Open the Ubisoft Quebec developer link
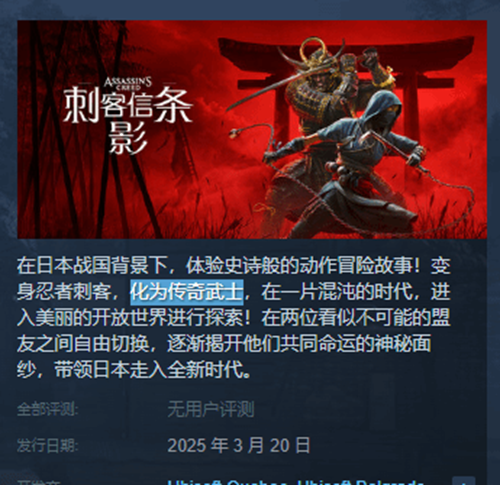This screenshot has width=500, height=485. click(227, 483)
